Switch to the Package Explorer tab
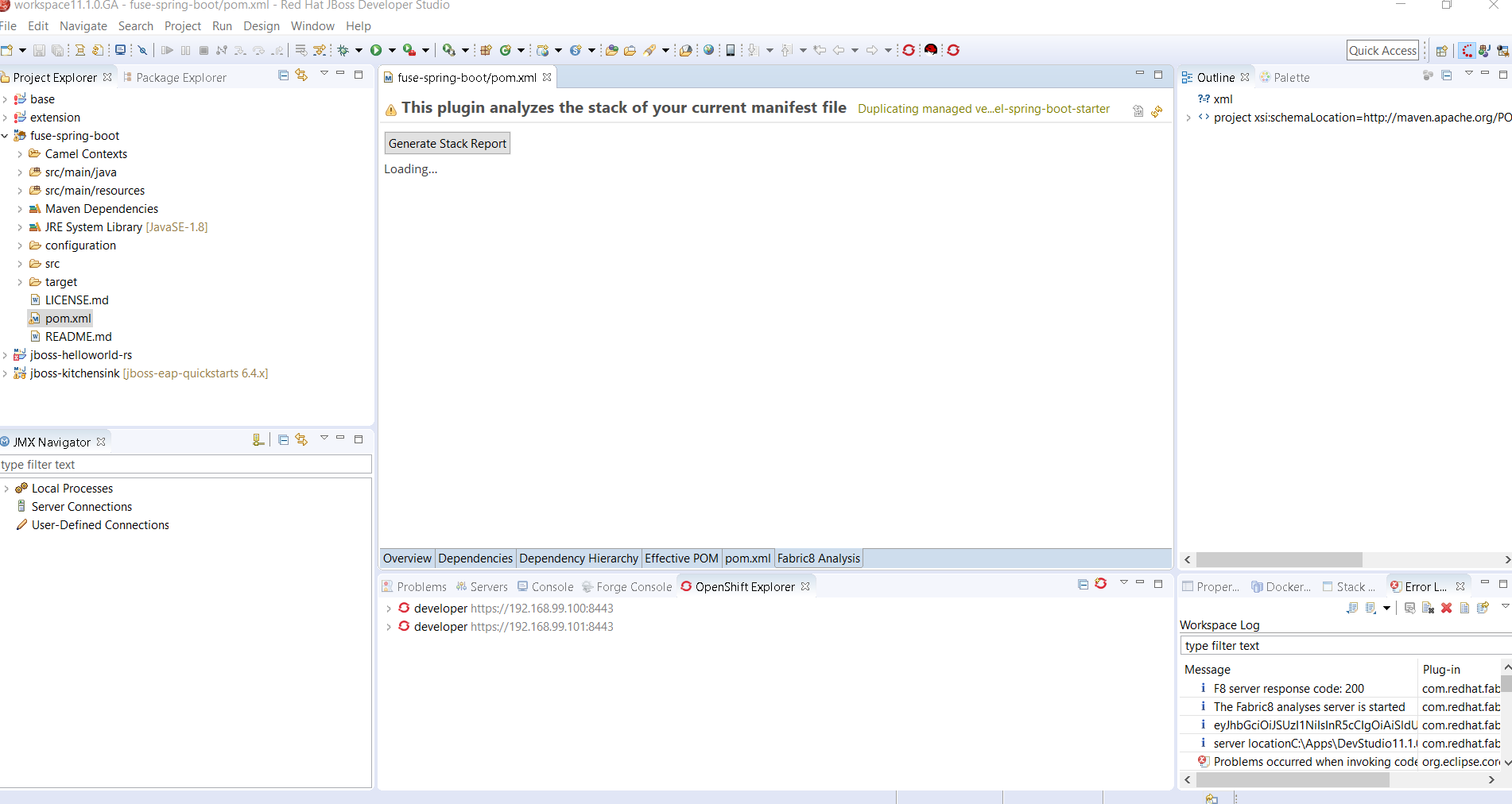This screenshot has width=1512, height=804. [174, 77]
